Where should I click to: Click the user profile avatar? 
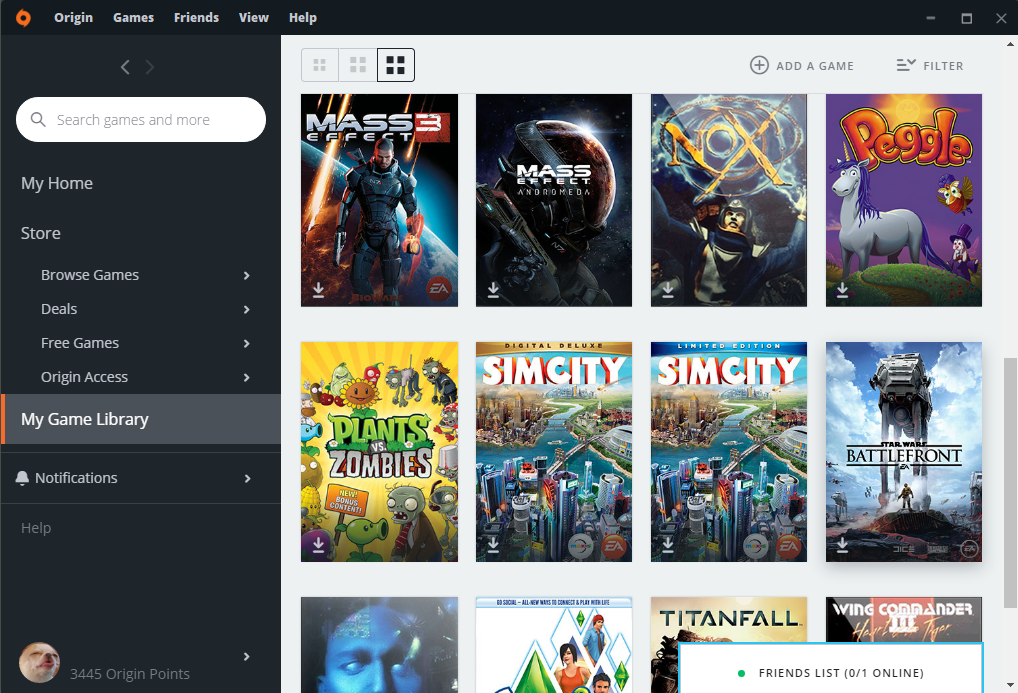[x=39, y=662]
